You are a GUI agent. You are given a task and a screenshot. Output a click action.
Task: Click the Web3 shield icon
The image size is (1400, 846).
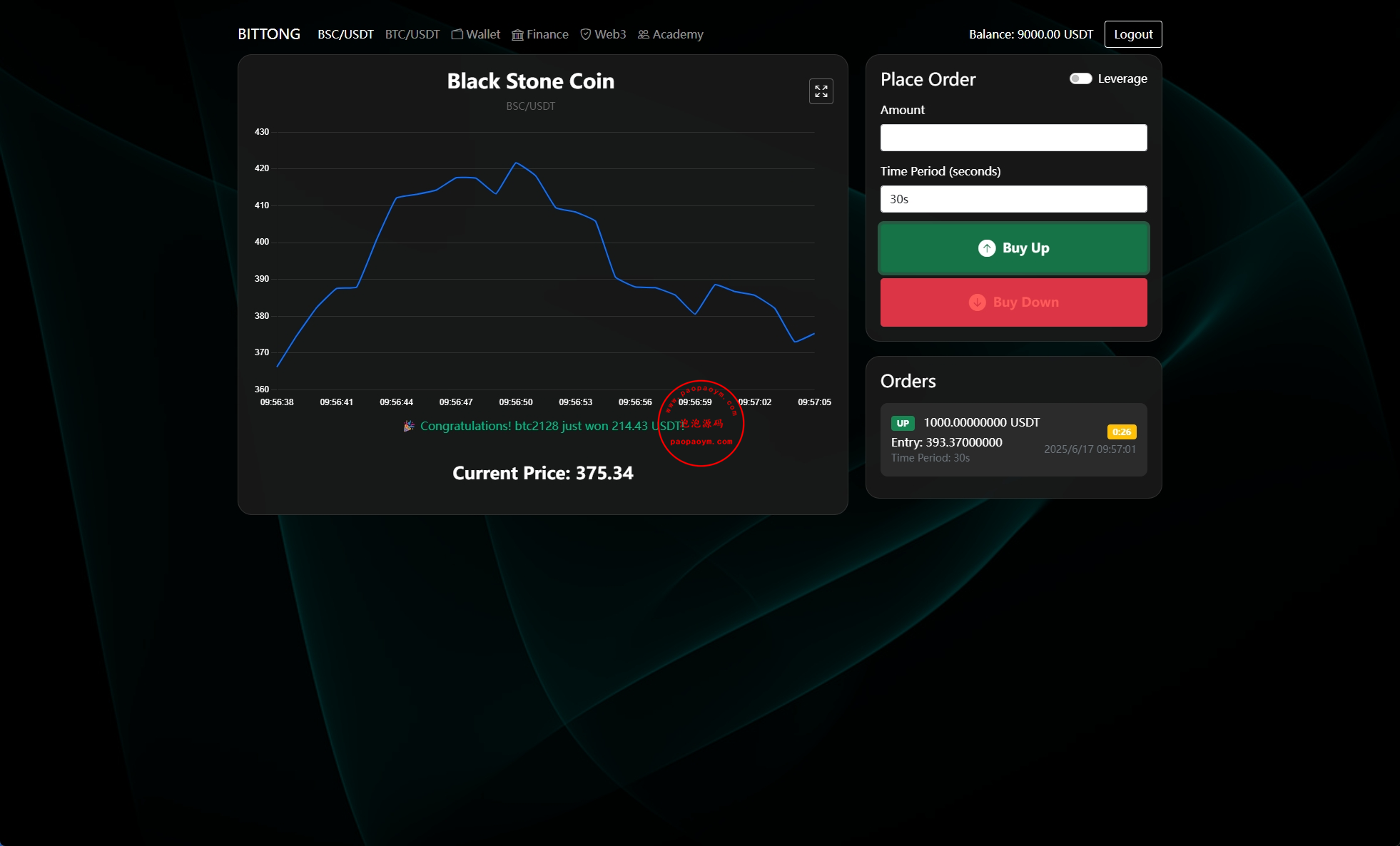(586, 34)
